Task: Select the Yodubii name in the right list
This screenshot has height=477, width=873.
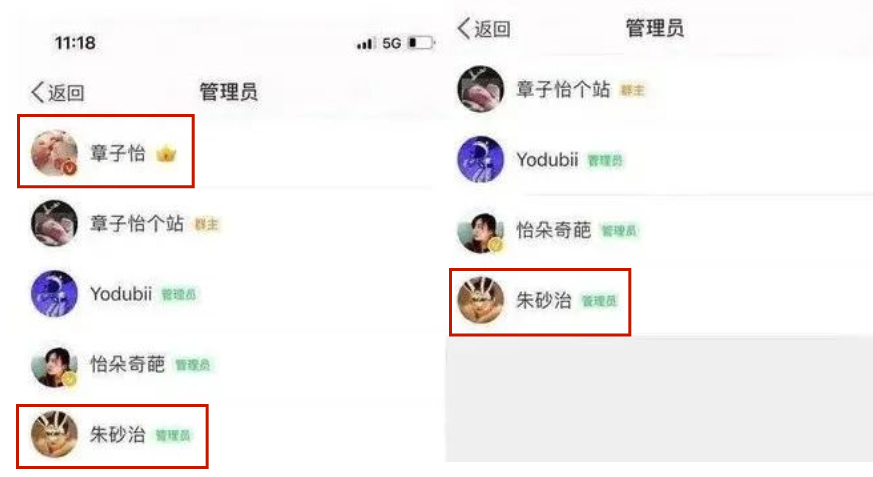Action: (x=547, y=160)
